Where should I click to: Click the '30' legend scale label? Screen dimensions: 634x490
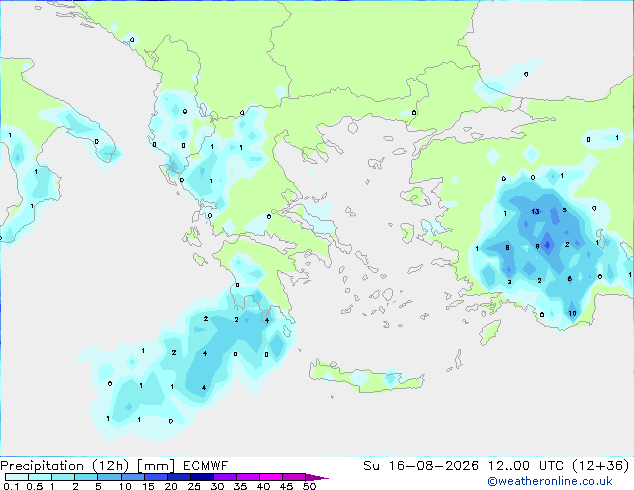point(217,486)
